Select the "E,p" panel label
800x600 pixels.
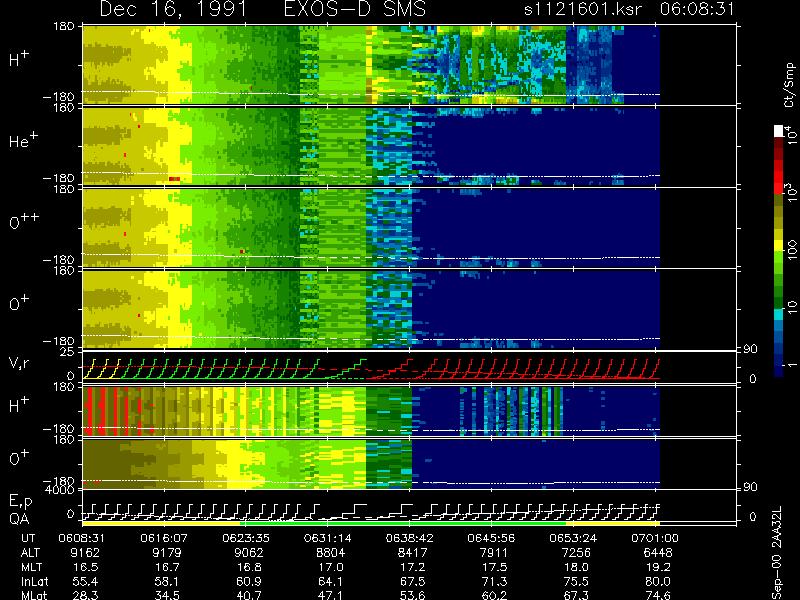20,502
